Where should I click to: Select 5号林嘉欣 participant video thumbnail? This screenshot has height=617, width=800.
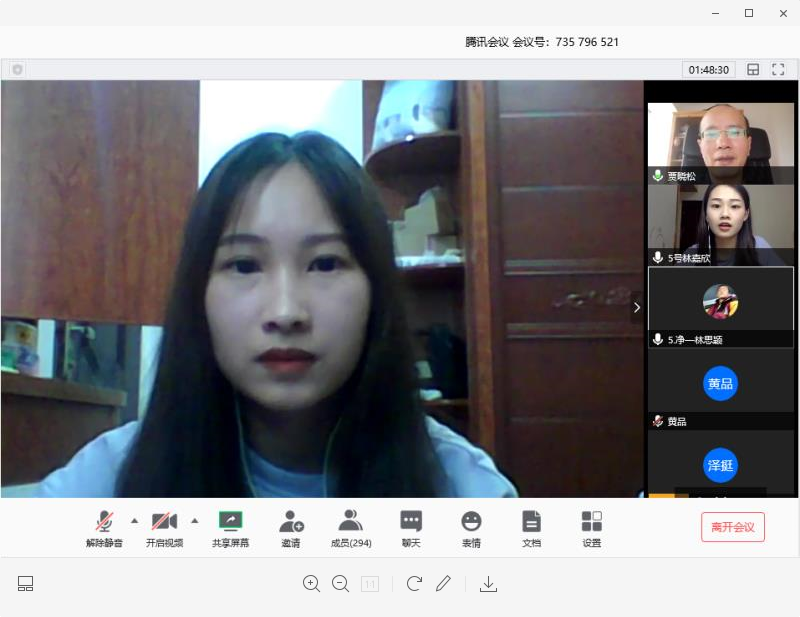point(720,225)
